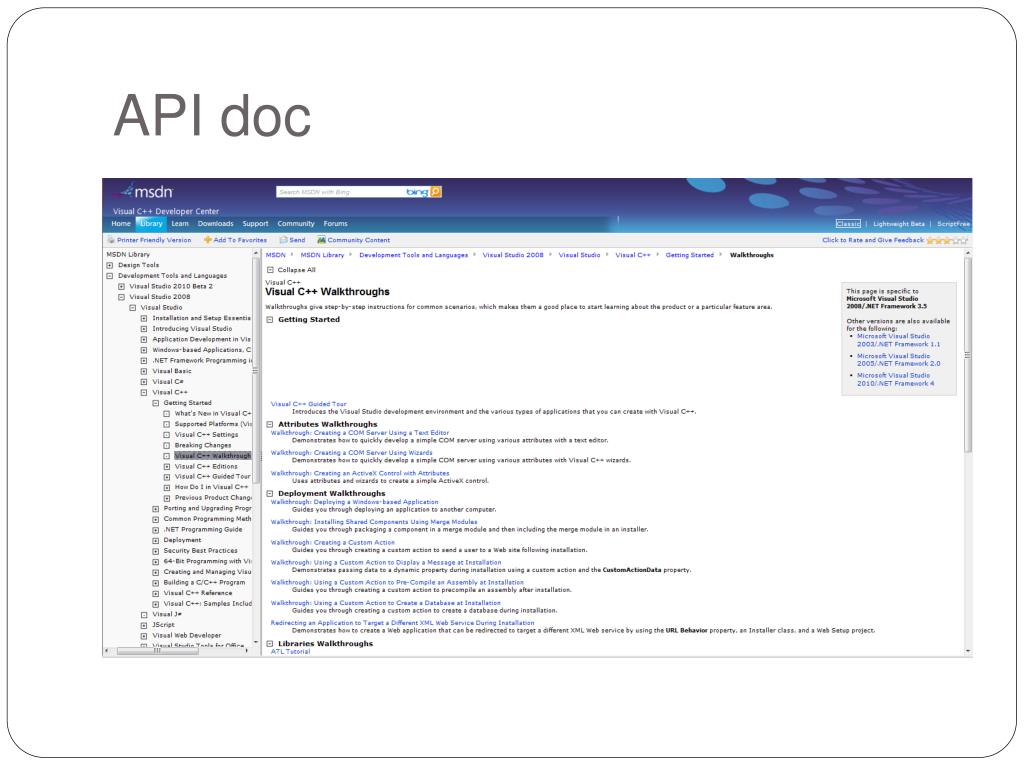This screenshot has width=1024, height=768.
Task: Select Visual C++ Editions tree item
Action: pos(206,466)
